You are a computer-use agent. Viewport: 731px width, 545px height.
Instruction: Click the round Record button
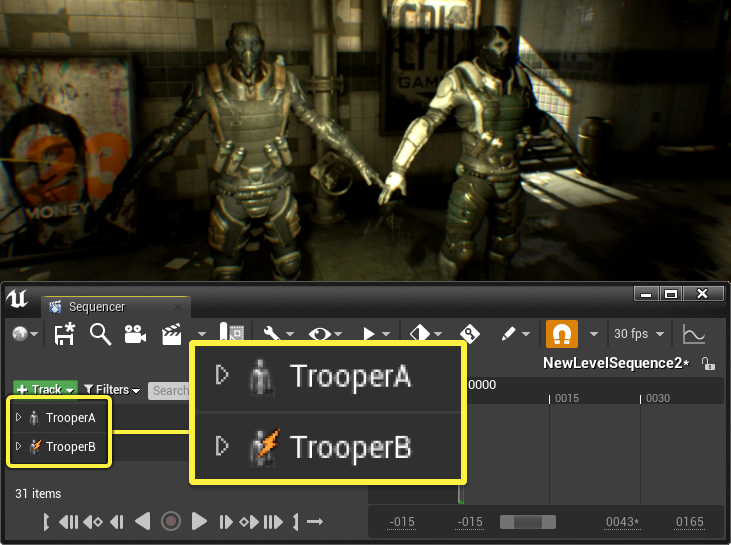click(x=171, y=521)
